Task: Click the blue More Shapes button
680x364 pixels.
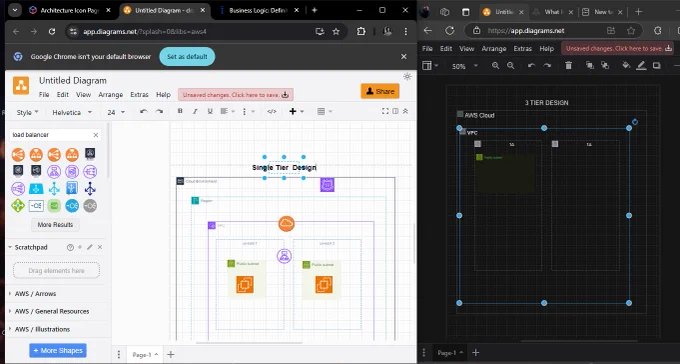Action: point(58,351)
